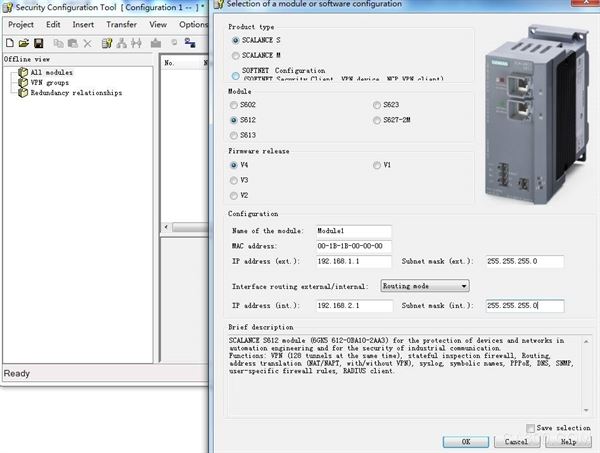Screen dimensions: 600x453
Task: Enable the Save selection checkbox
Action: 531,428
